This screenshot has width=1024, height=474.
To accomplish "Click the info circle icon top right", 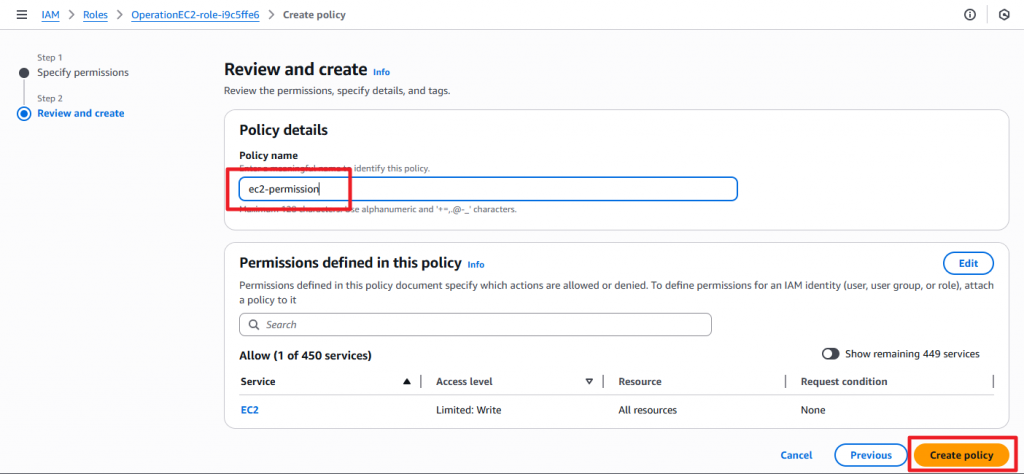I will coord(970,14).
